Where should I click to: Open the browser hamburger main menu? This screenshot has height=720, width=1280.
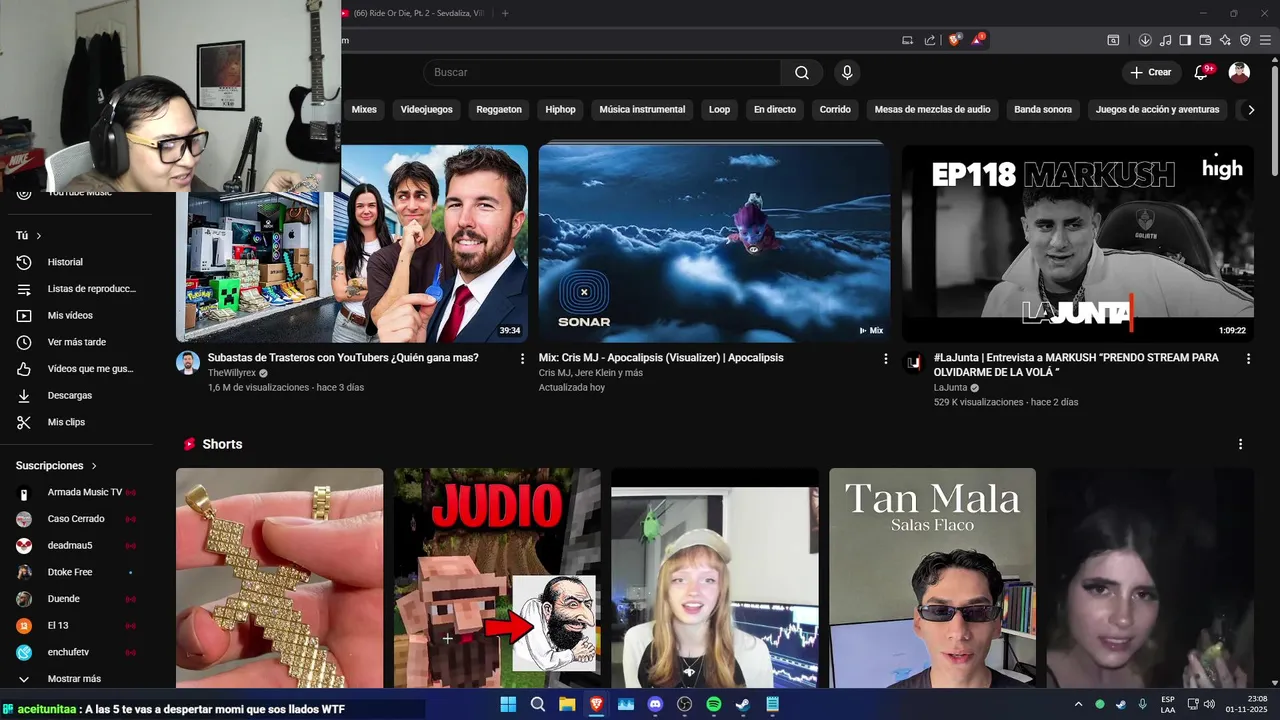pyautogui.click(x=1265, y=40)
